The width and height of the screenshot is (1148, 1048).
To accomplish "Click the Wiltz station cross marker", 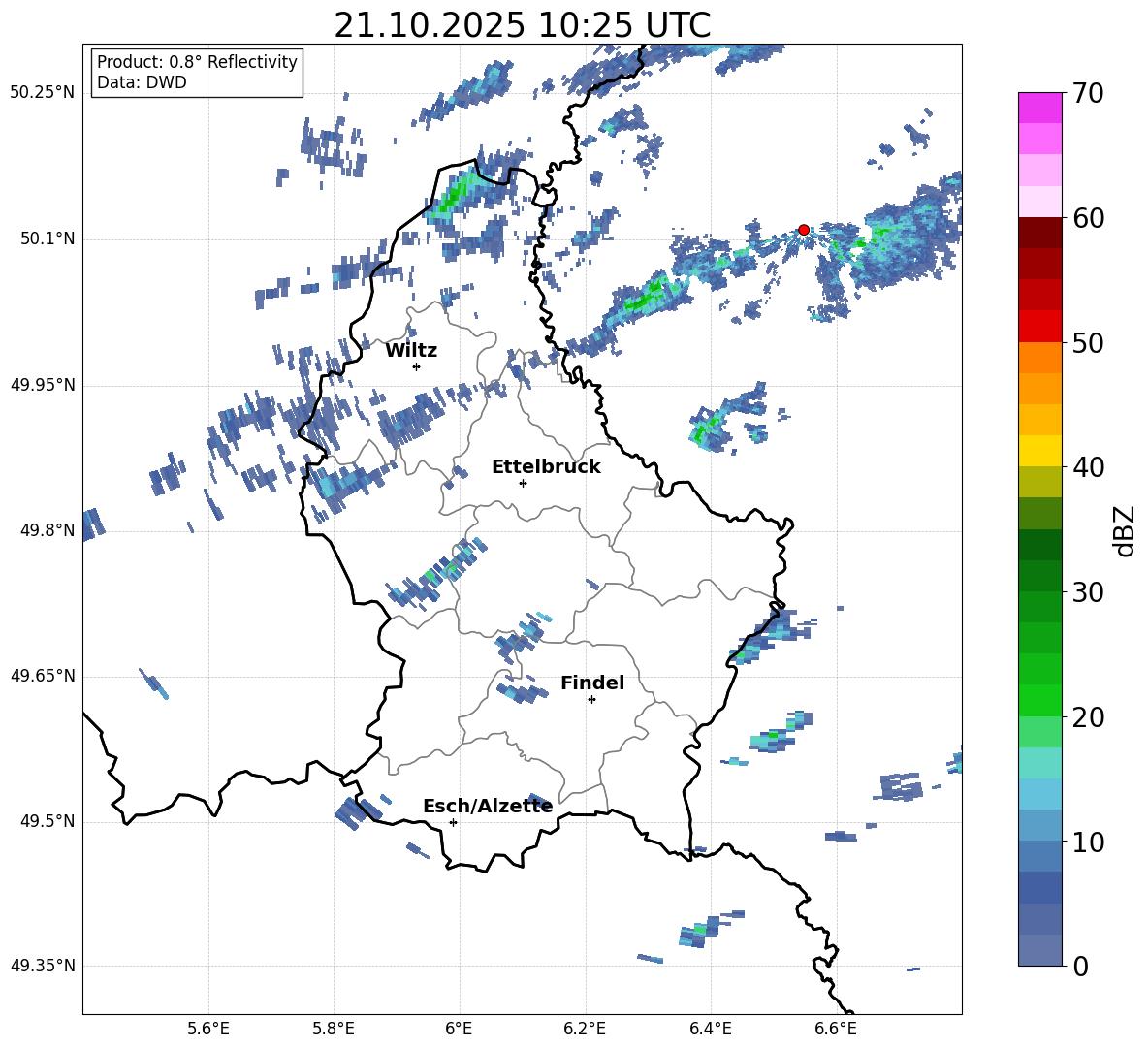I will pos(417,366).
